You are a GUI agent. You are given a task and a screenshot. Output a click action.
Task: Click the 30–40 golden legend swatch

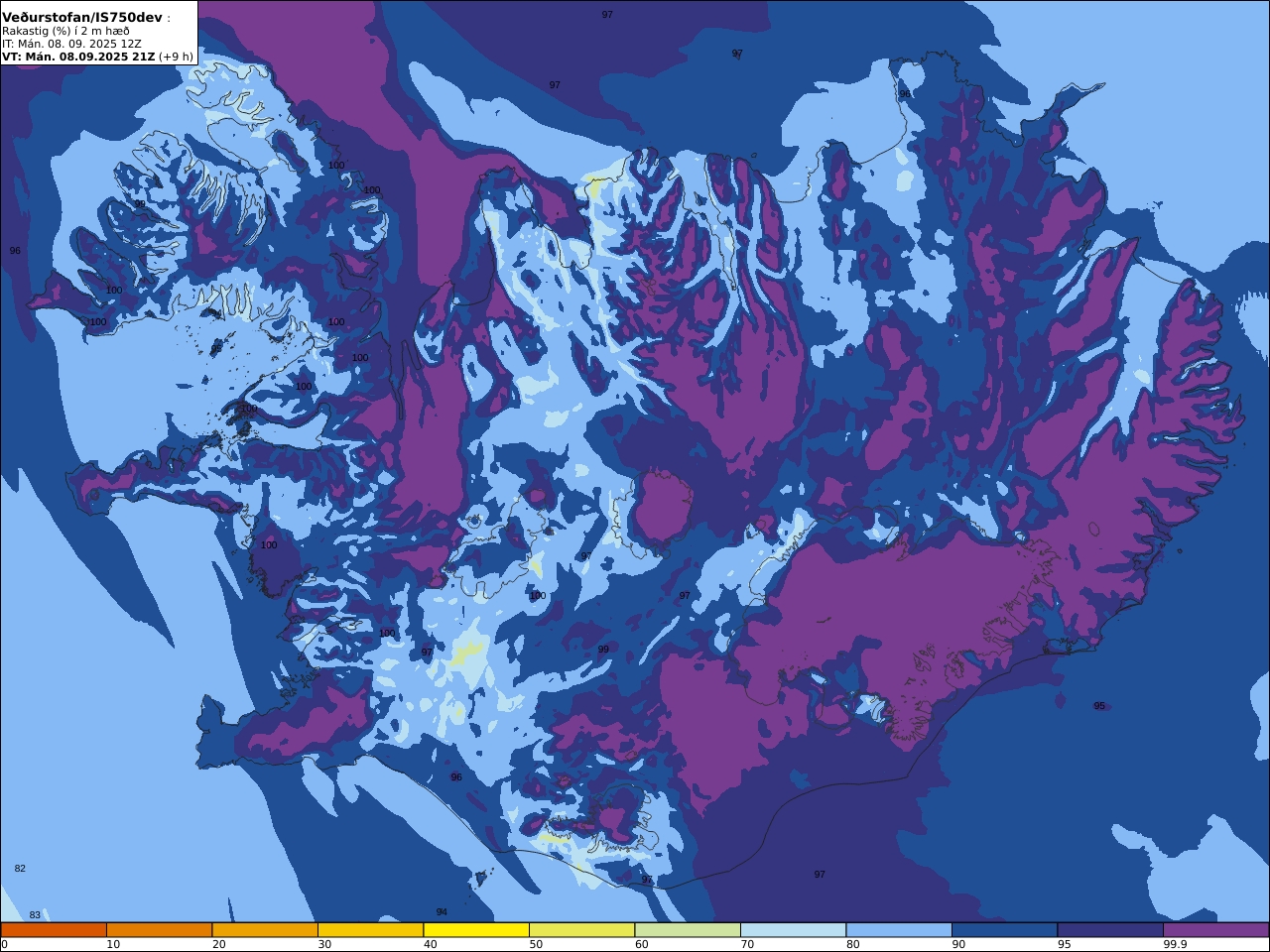[x=370, y=930]
